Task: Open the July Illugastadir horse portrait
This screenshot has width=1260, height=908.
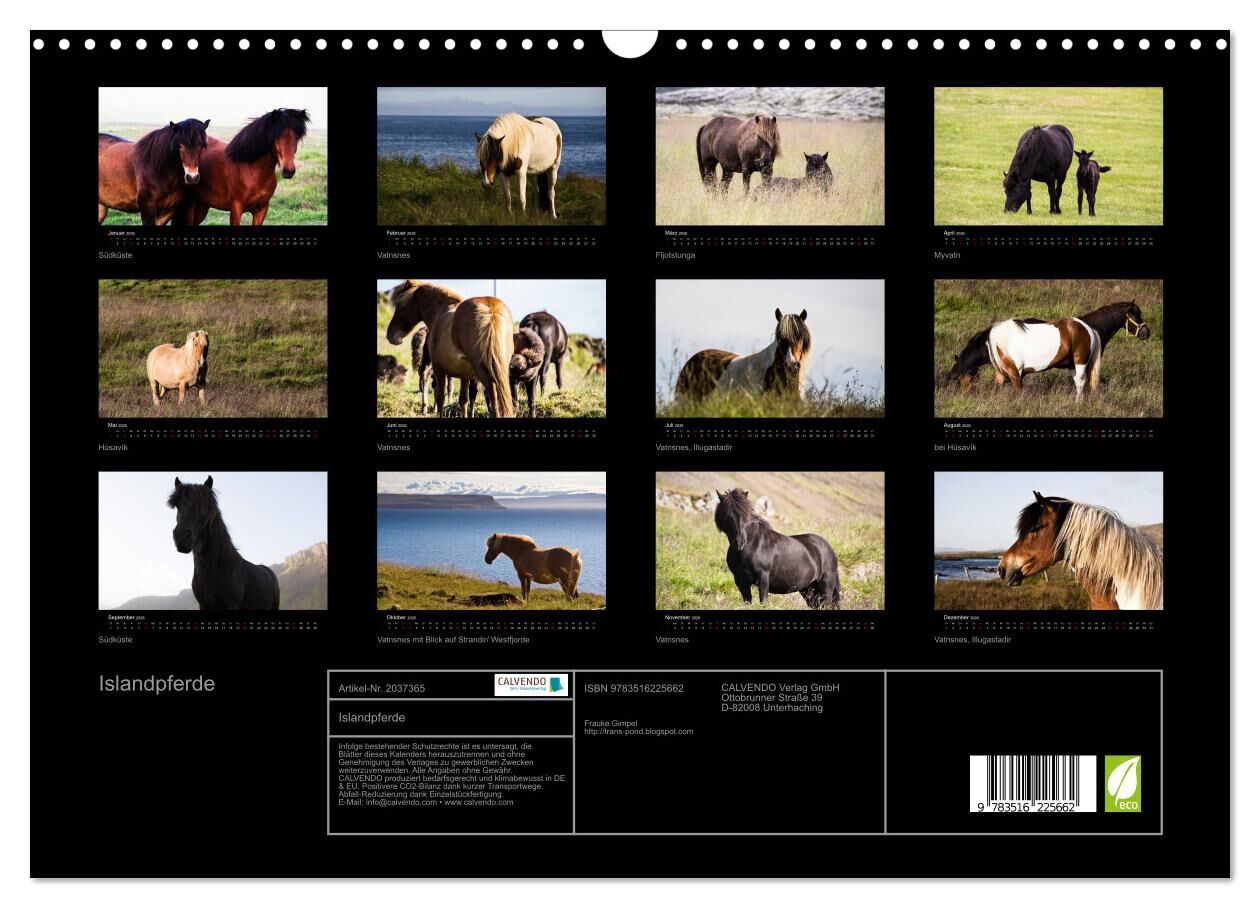Action: click(x=770, y=348)
